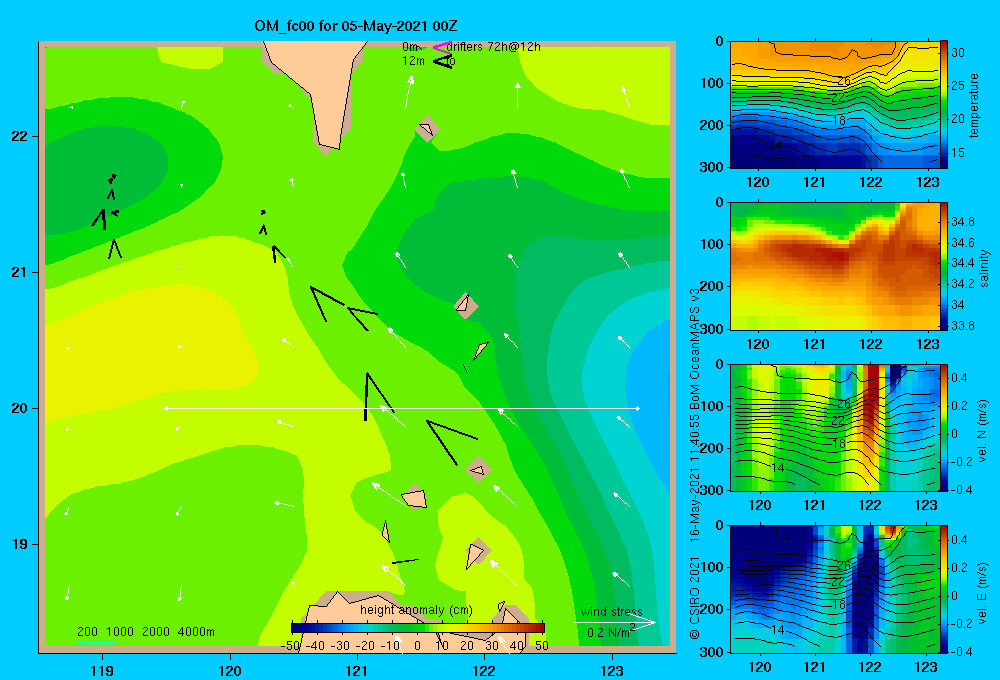
Task: Click latitude tick '21' on main map
Action: tap(20, 272)
